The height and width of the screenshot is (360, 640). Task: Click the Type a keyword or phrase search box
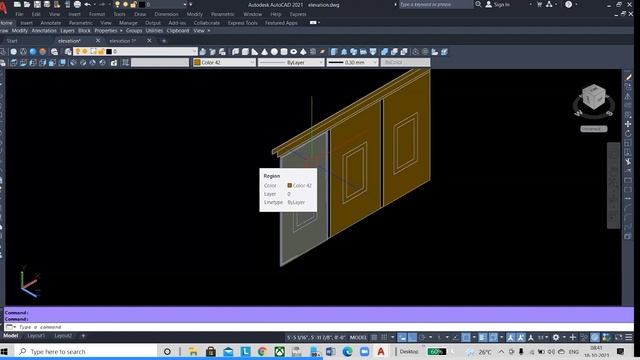(x=436, y=4)
